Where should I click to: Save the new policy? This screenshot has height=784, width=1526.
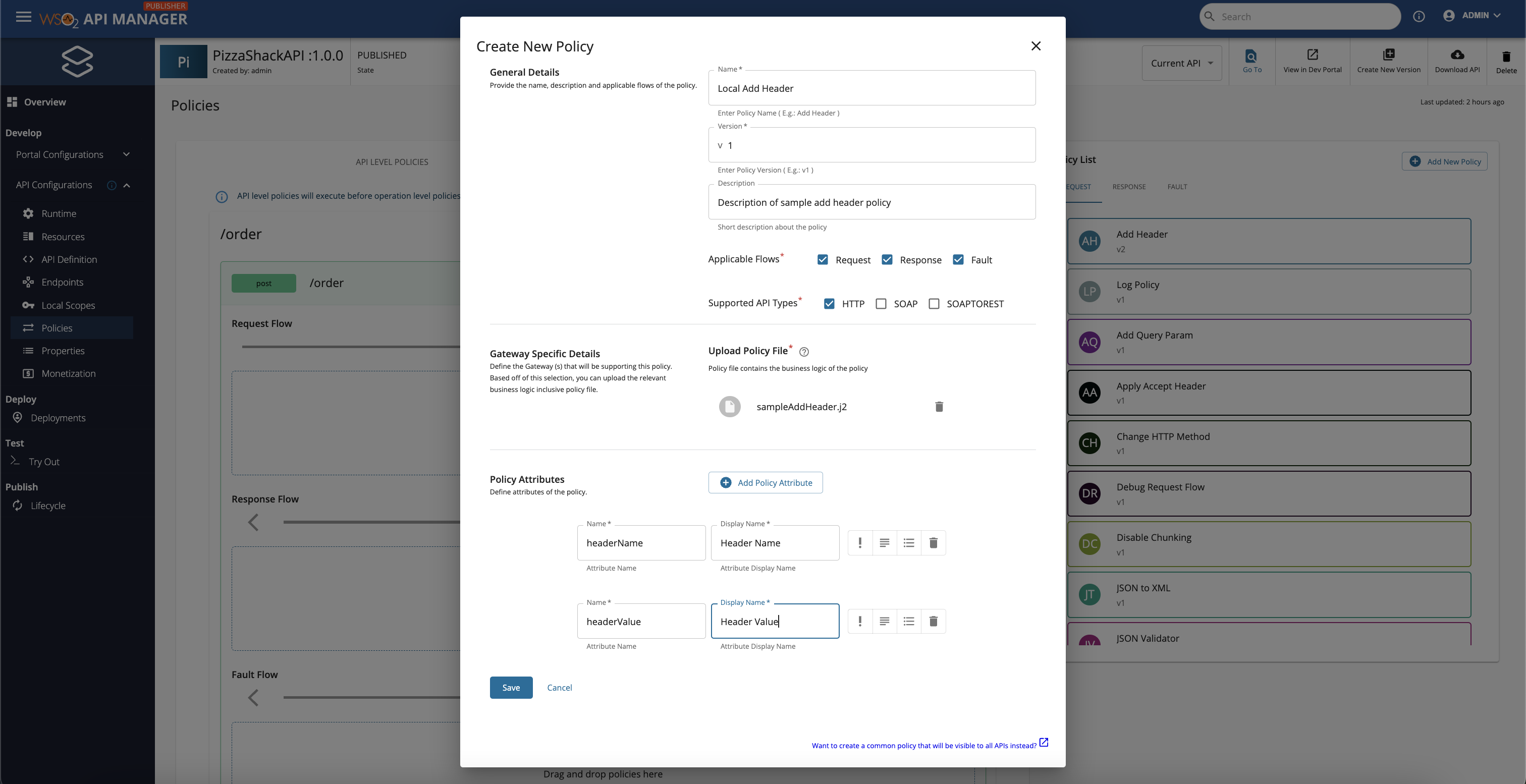pos(511,688)
